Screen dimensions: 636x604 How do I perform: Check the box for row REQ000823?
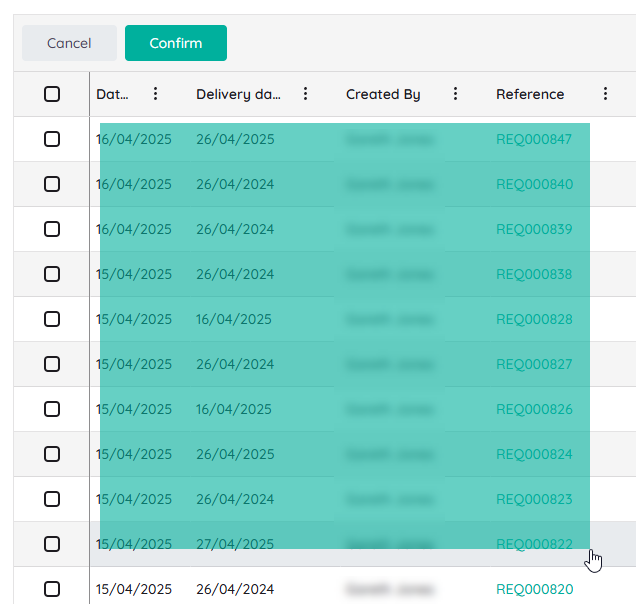tap(52, 499)
